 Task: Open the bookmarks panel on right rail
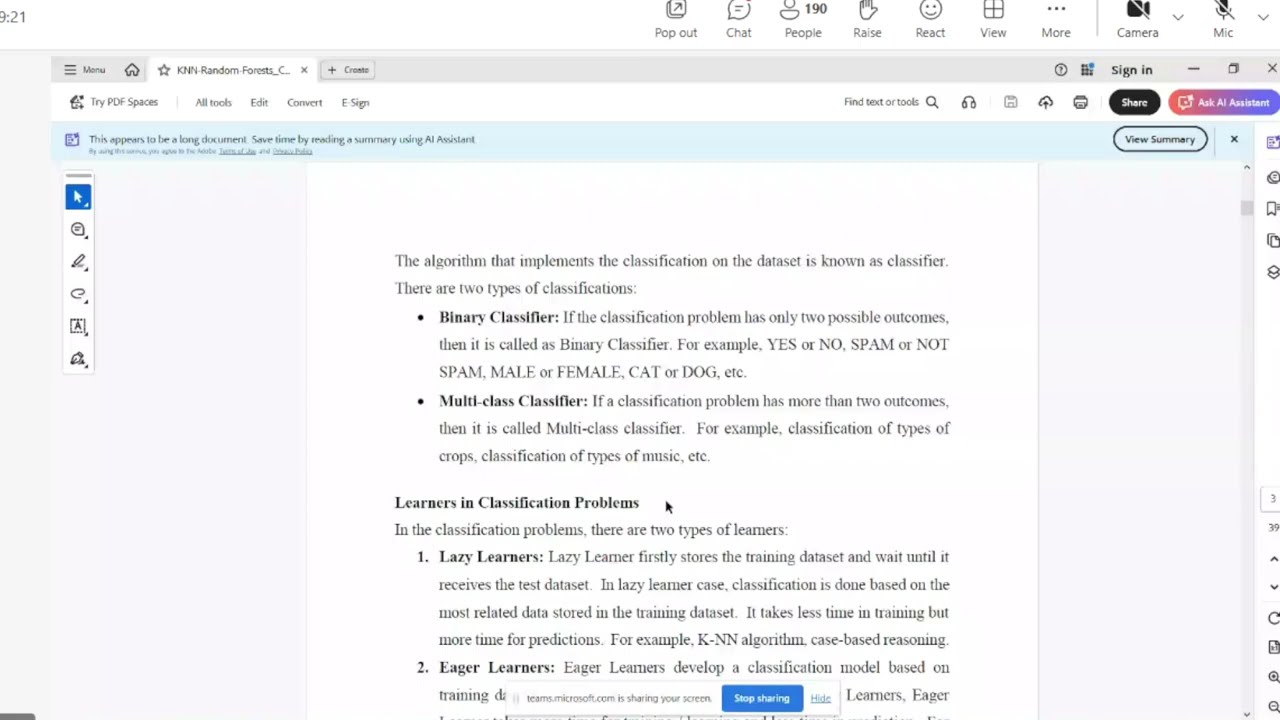[x=1273, y=208]
